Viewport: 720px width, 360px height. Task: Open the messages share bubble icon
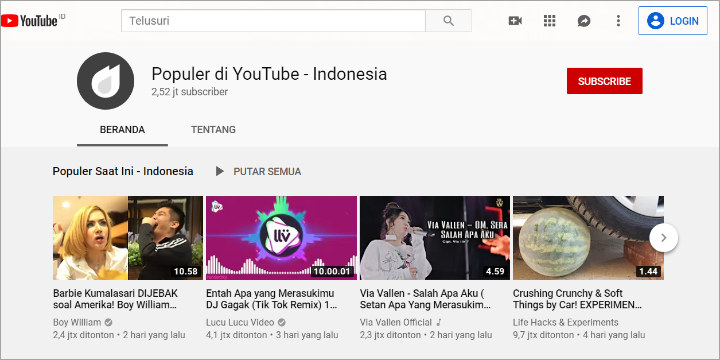click(584, 21)
